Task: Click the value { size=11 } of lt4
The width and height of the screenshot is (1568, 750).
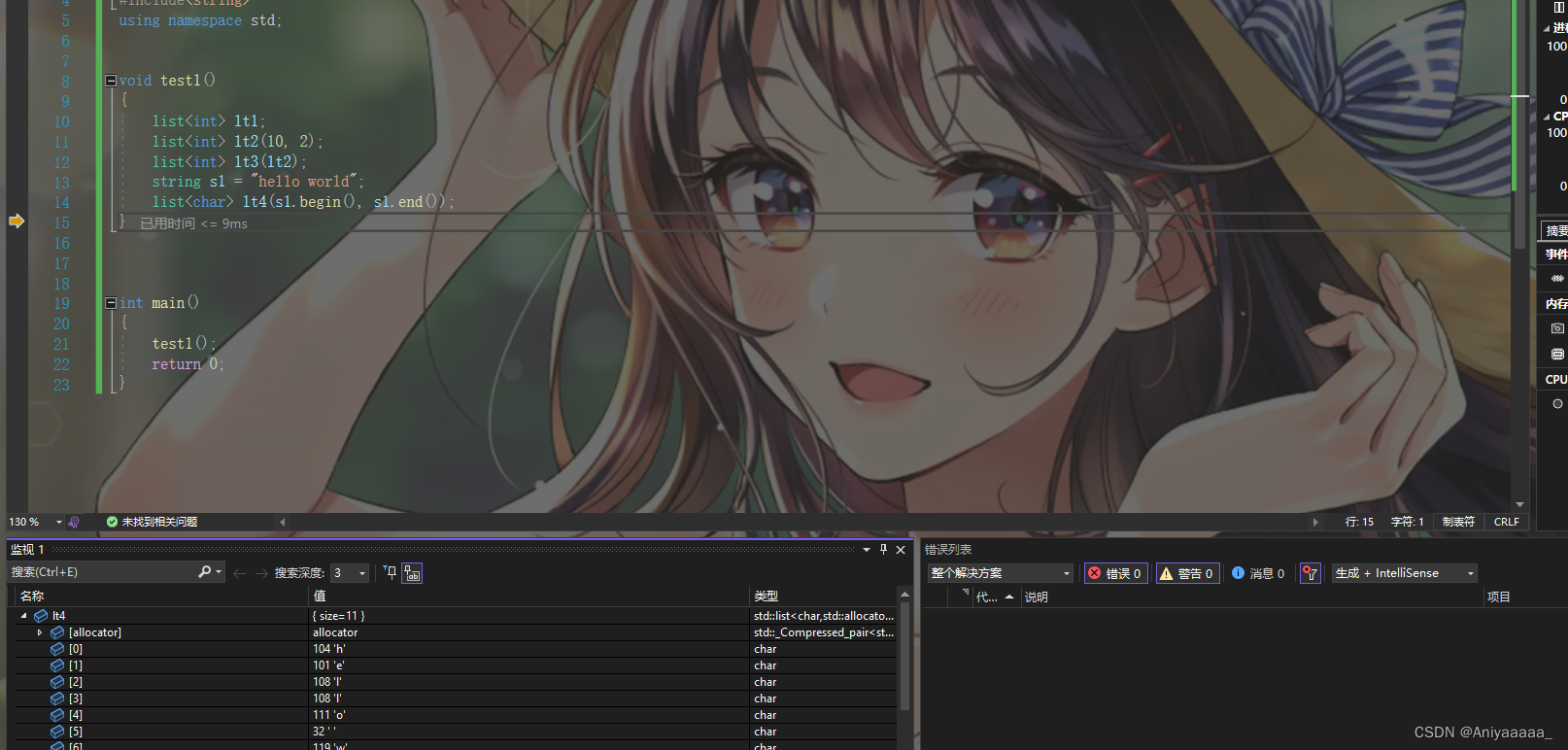Action: pyautogui.click(x=338, y=616)
